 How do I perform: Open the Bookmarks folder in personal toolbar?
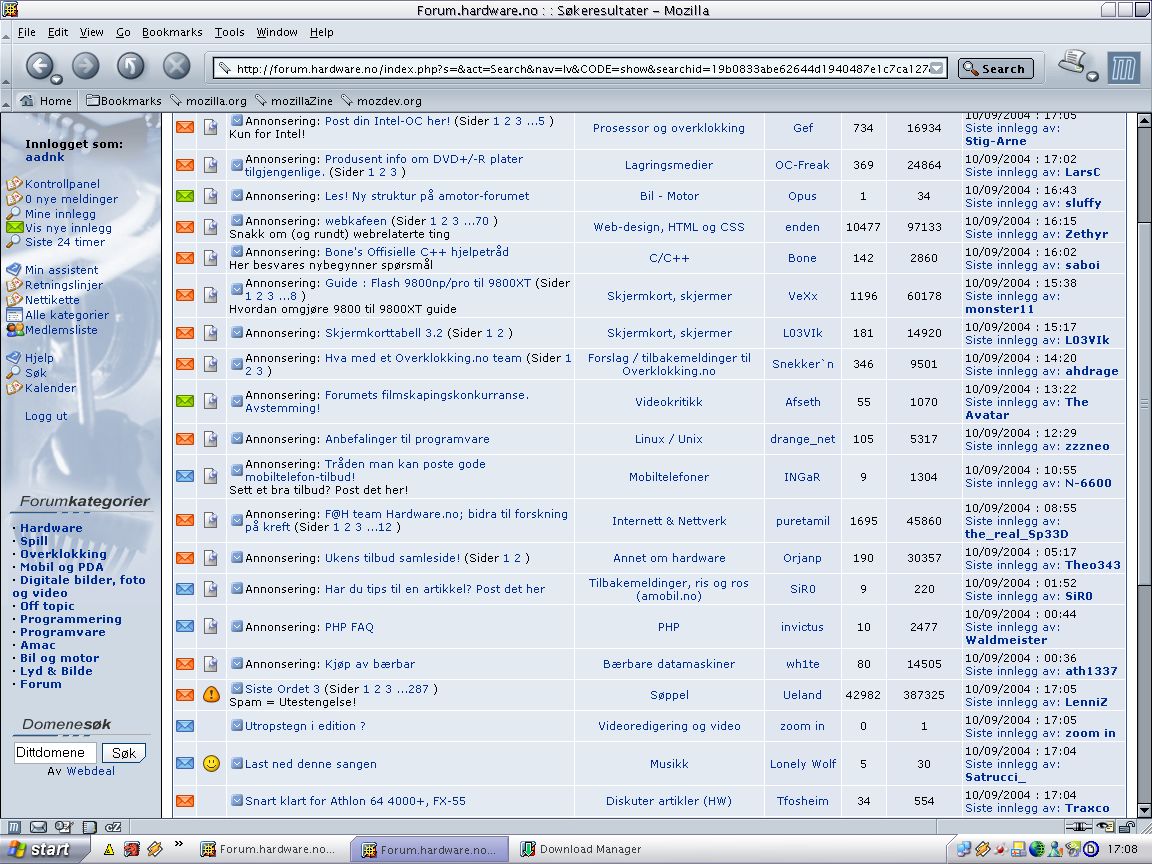point(123,101)
